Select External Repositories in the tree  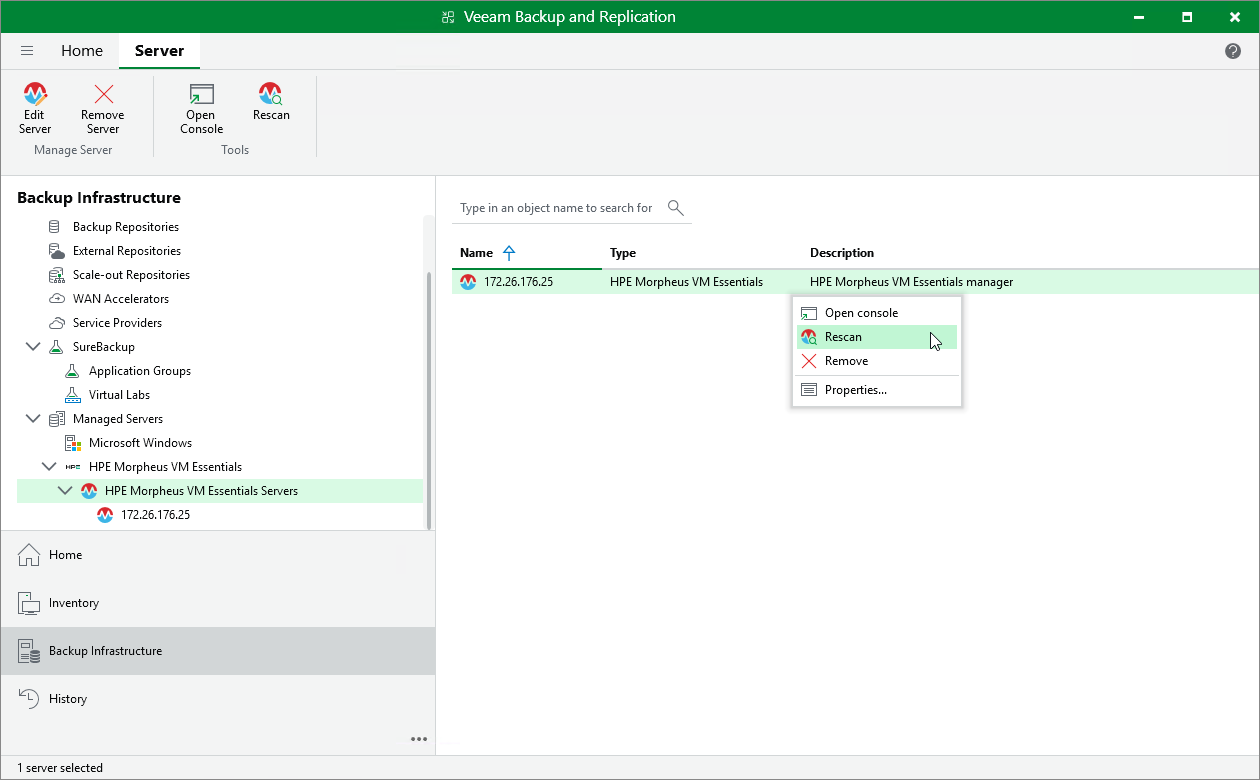coord(127,251)
